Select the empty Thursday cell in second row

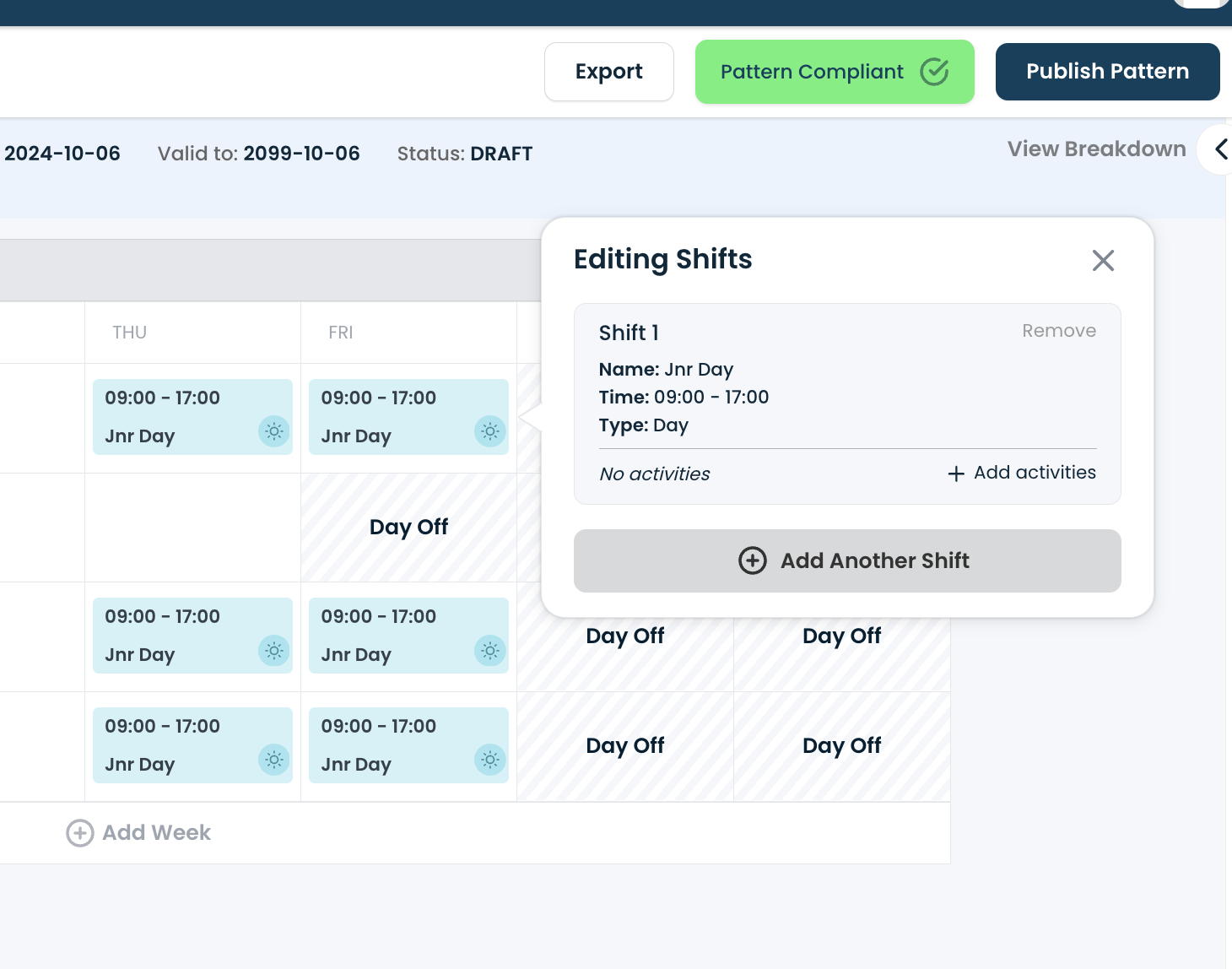click(192, 528)
